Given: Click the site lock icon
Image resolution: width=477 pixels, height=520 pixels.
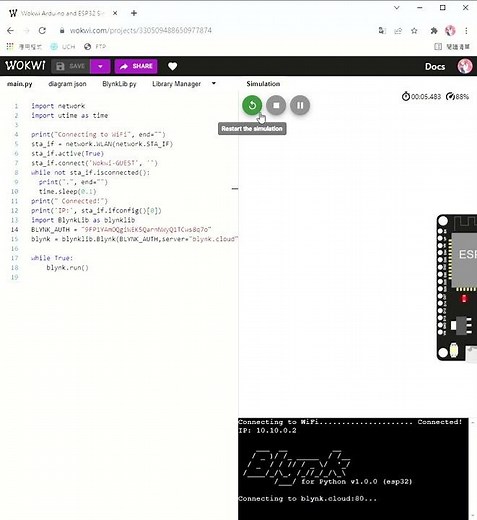Looking at the screenshot, I should tap(62, 31).
